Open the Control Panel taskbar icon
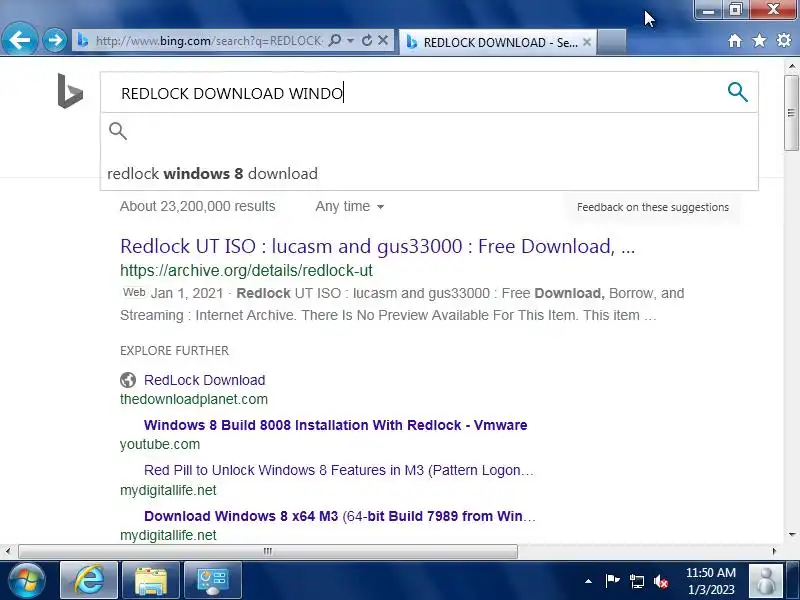Image resolution: width=800 pixels, height=600 pixels. (213, 580)
